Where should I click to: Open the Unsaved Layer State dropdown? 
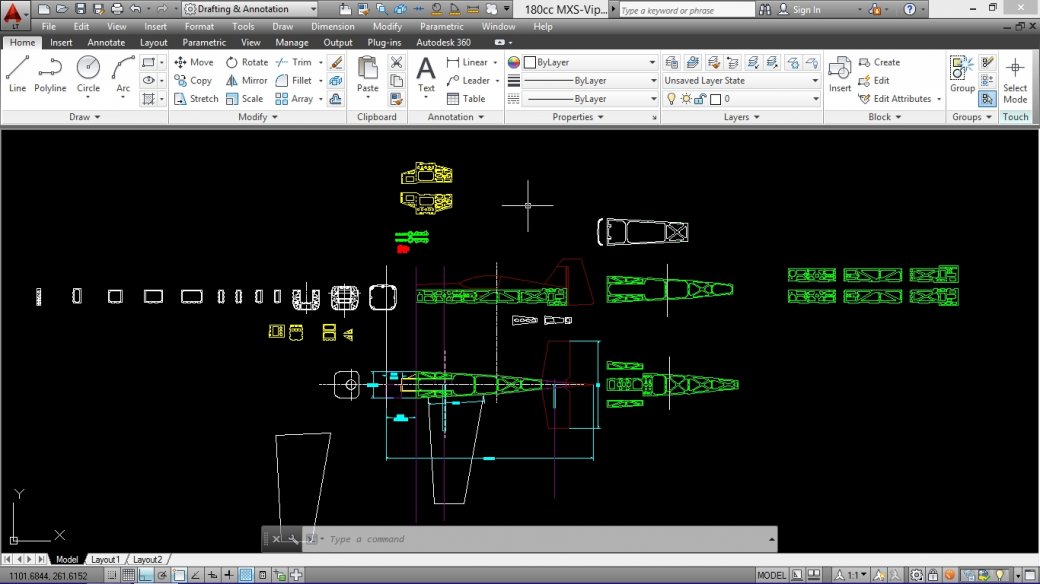[740, 80]
